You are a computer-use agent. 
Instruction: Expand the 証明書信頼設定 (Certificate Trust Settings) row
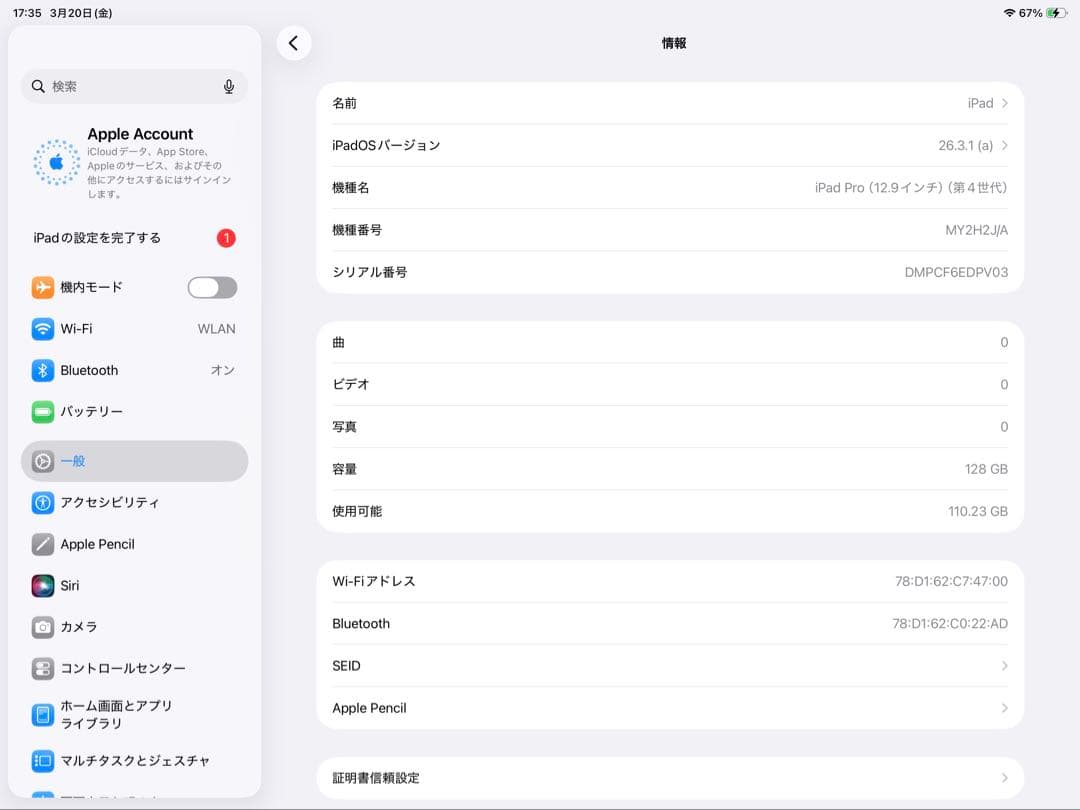pos(668,778)
